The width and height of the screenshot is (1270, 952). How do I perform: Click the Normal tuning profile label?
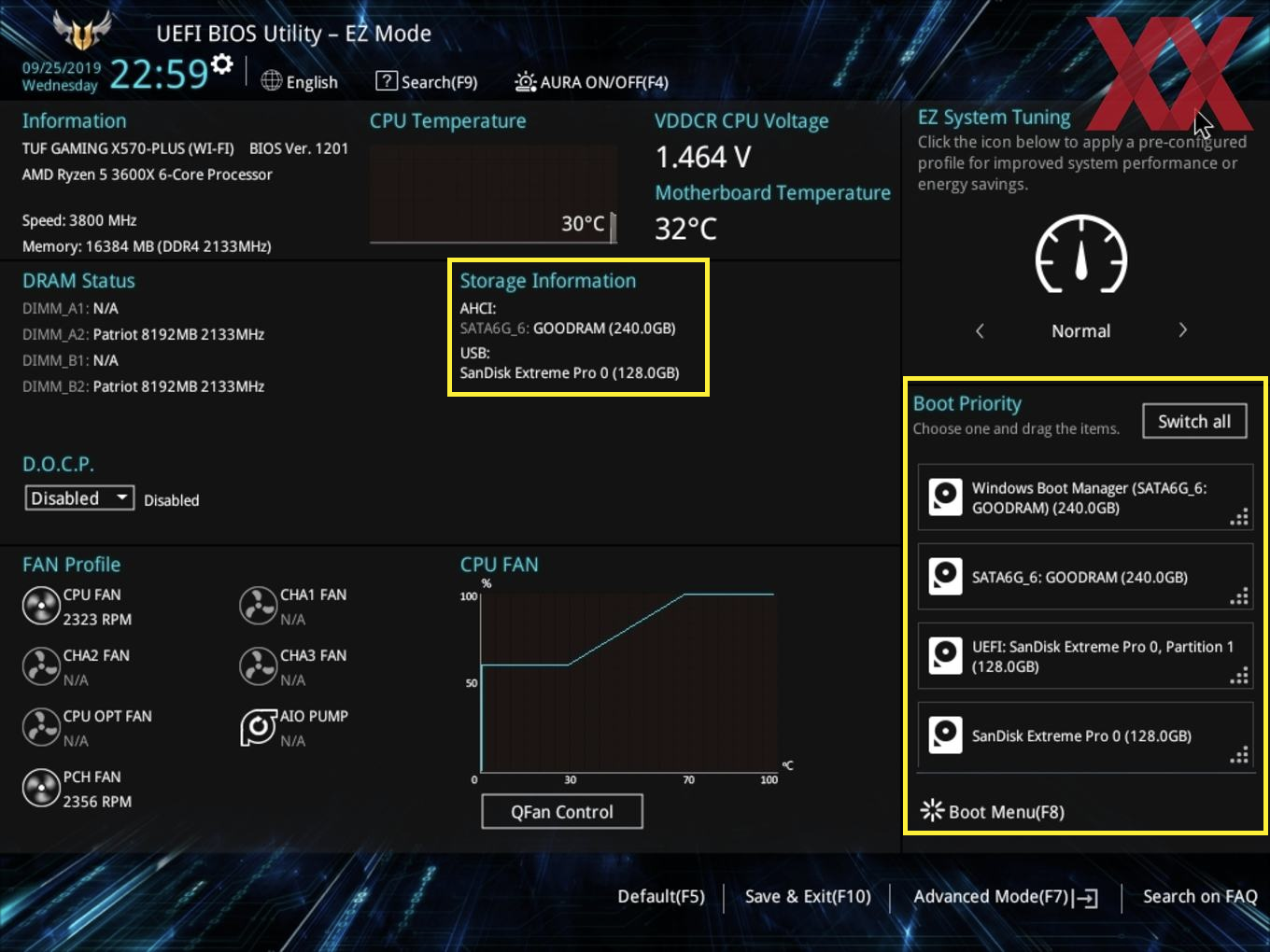coord(1081,331)
